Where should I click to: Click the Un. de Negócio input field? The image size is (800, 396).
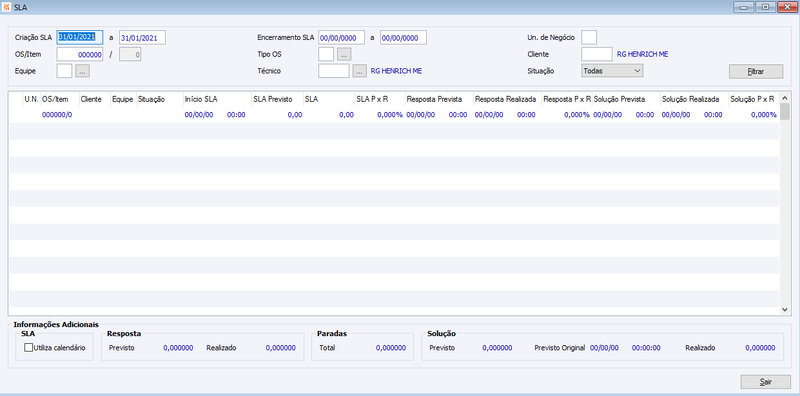point(589,38)
